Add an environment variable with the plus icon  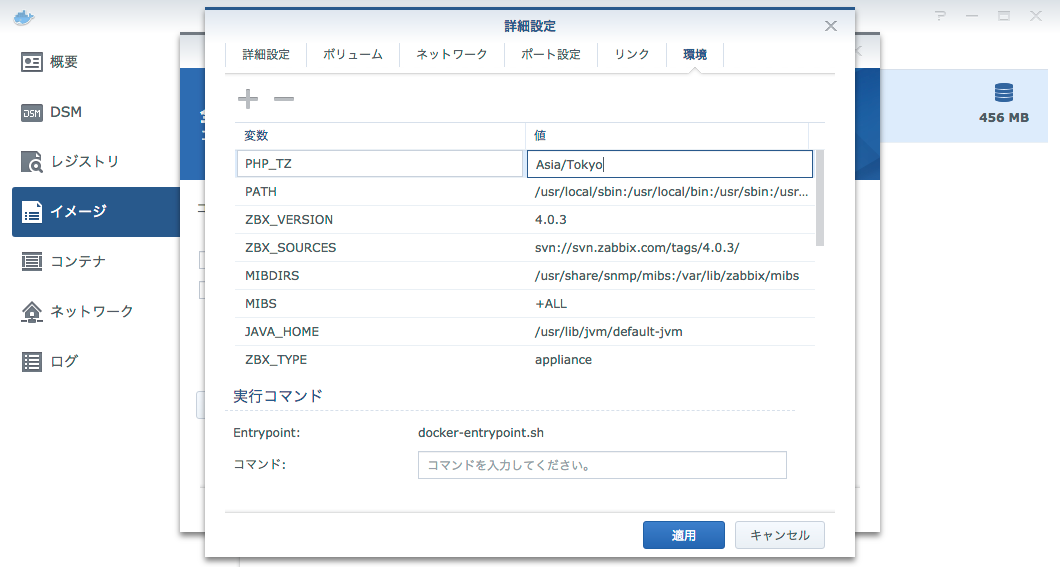(x=248, y=99)
